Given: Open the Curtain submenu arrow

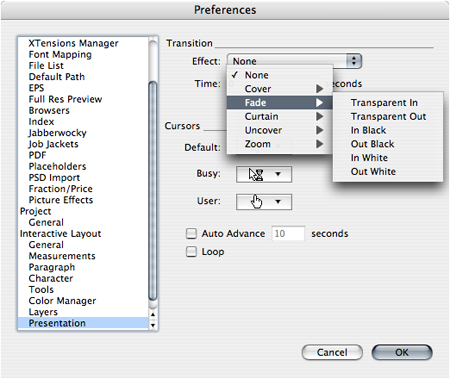Looking at the screenshot, I should tap(320, 116).
